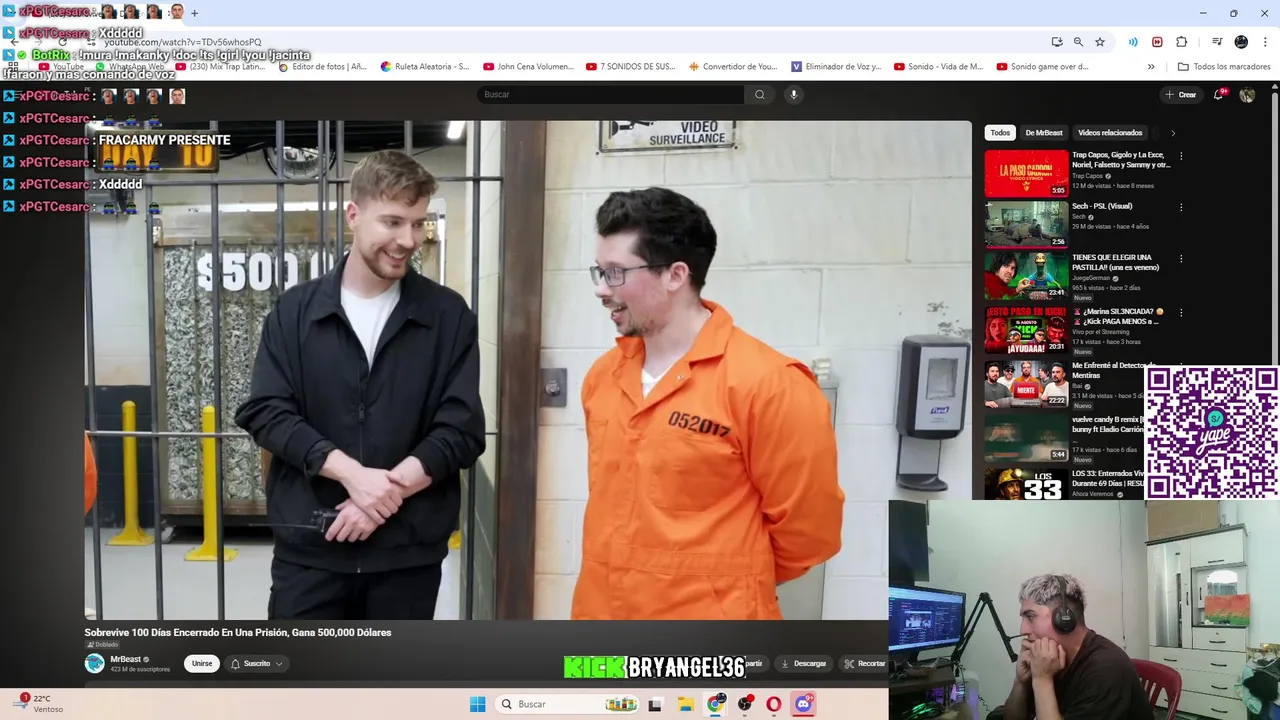Open bookmark 7 SONIDOS DE SUS
Screen dimensions: 1280x720
tap(629, 67)
